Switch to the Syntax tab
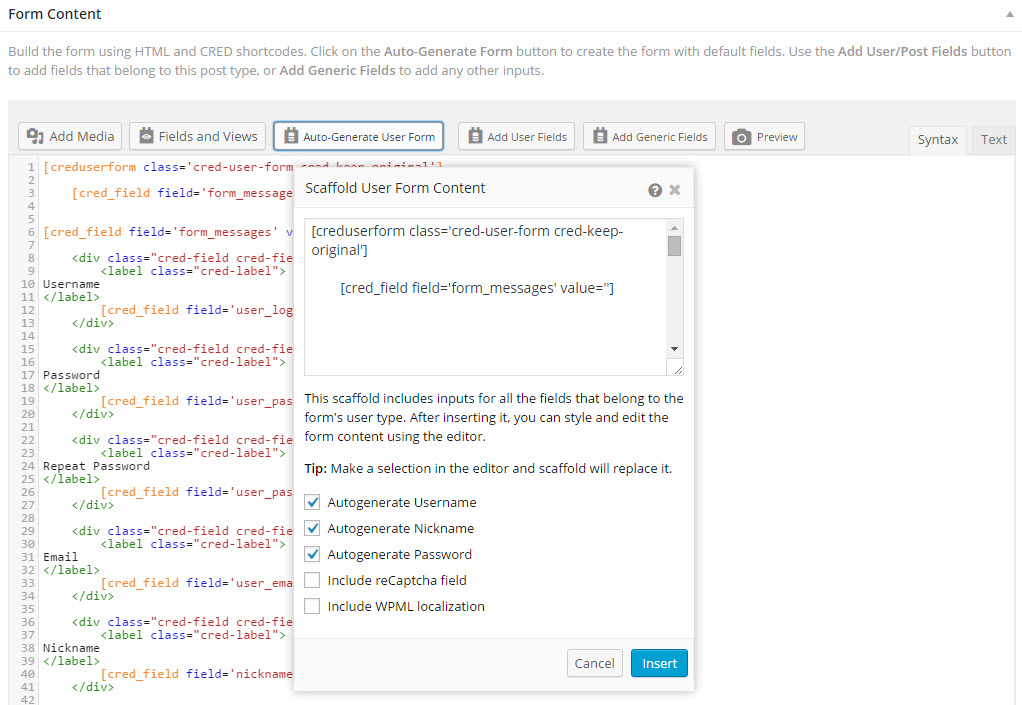1022x705 pixels. click(937, 139)
